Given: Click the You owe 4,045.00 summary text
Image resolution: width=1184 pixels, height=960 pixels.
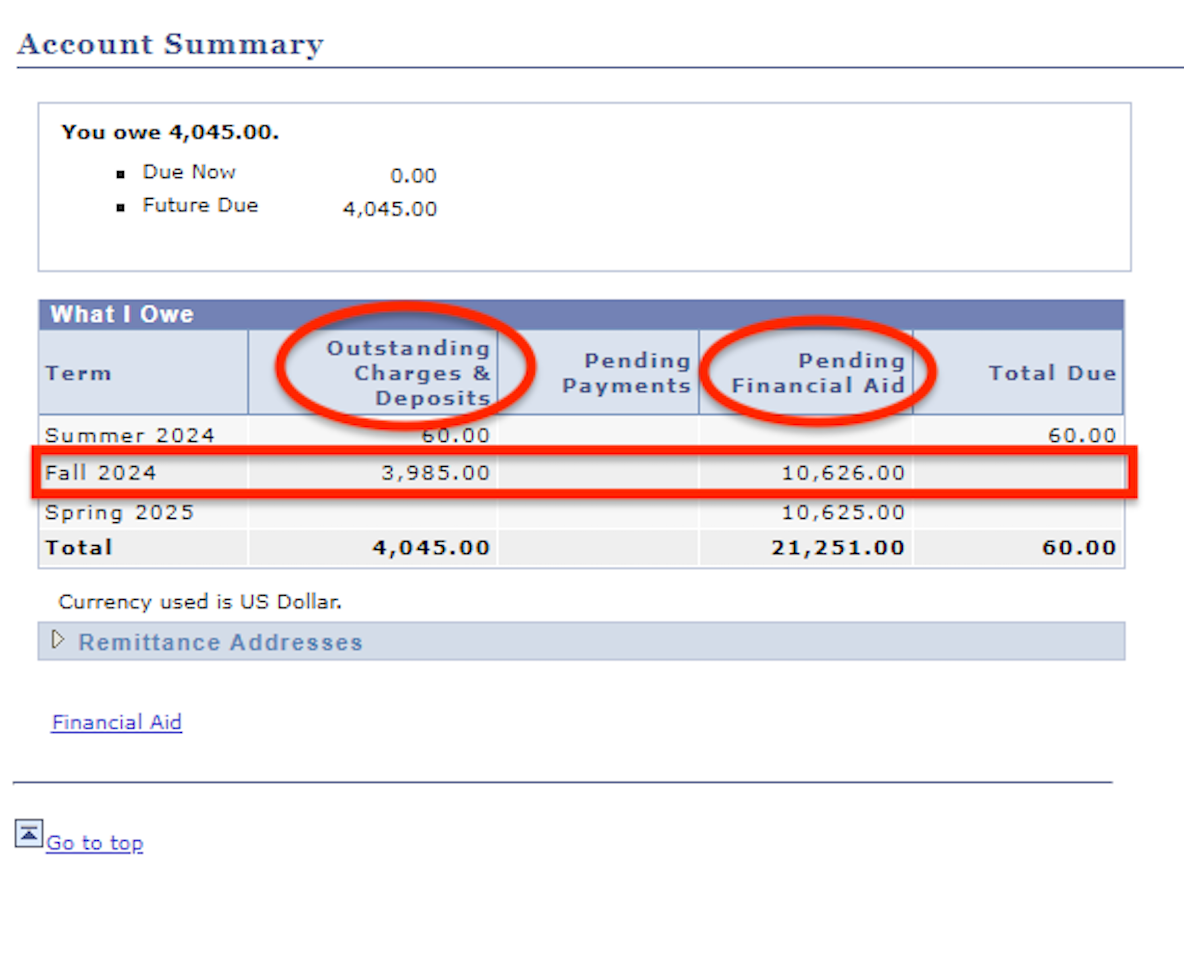Looking at the screenshot, I should (170, 131).
